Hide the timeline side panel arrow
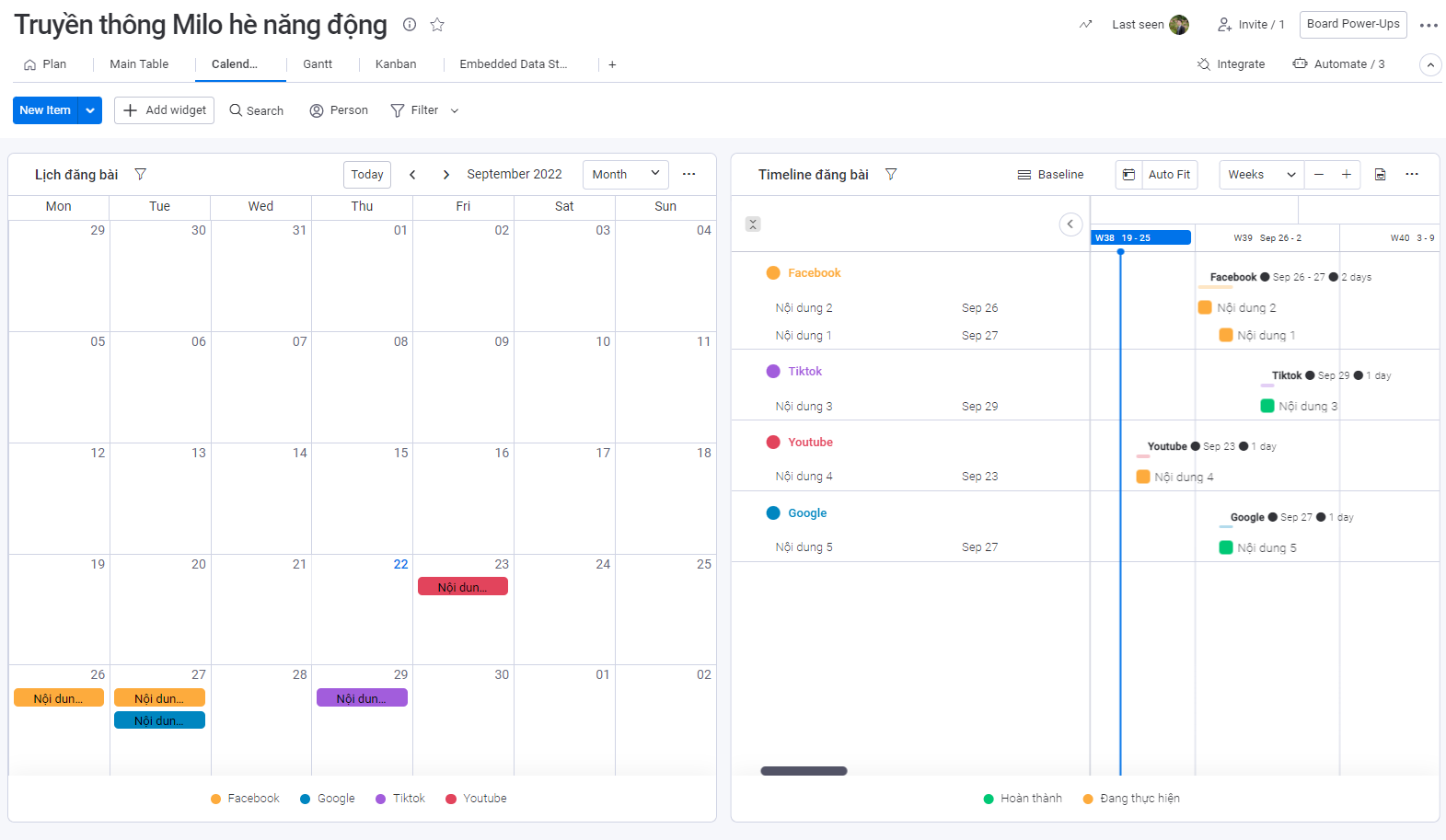This screenshot has width=1446, height=840. click(x=1070, y=224)
